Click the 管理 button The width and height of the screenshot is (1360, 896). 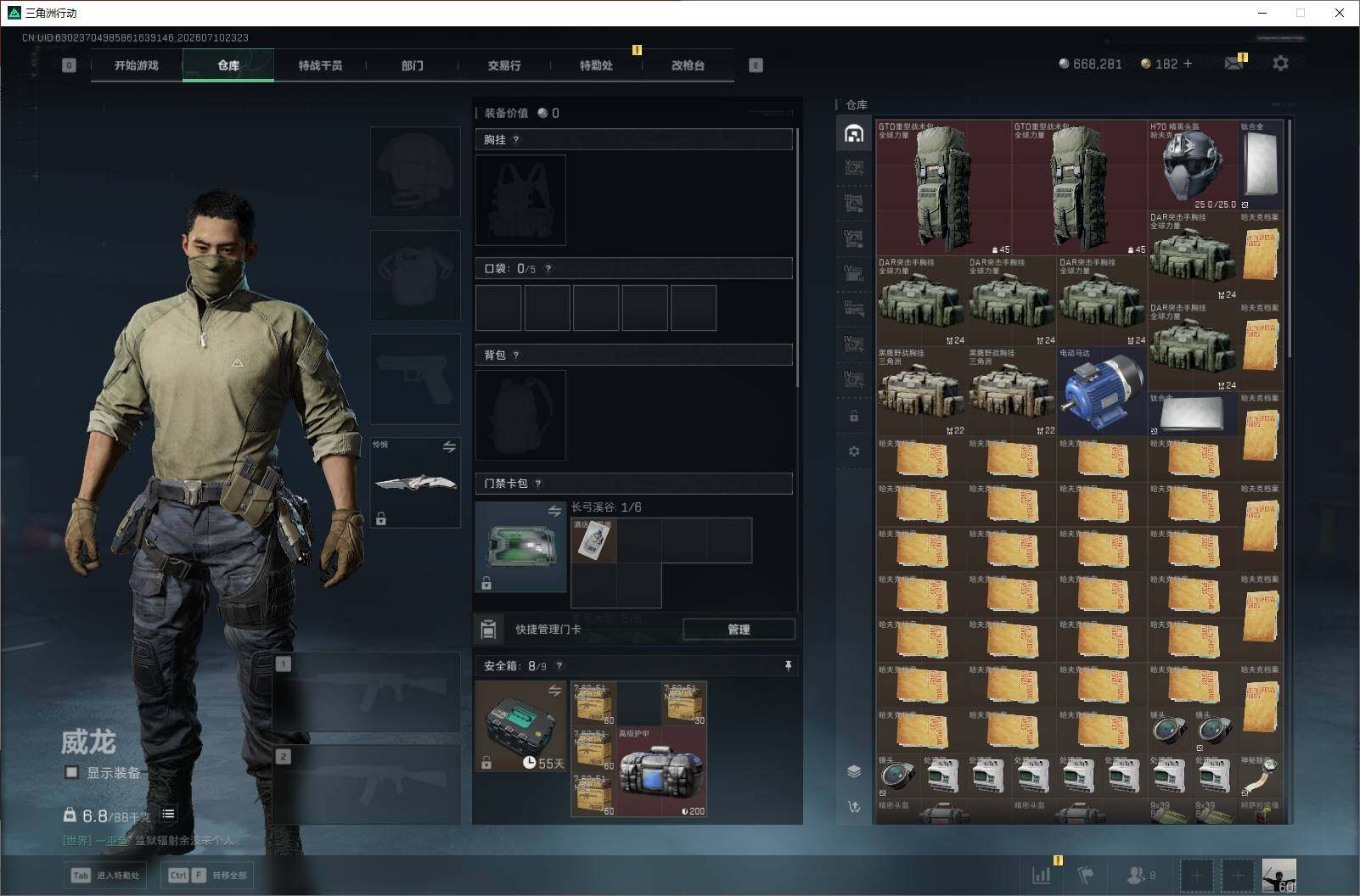(x=739, y=629)
